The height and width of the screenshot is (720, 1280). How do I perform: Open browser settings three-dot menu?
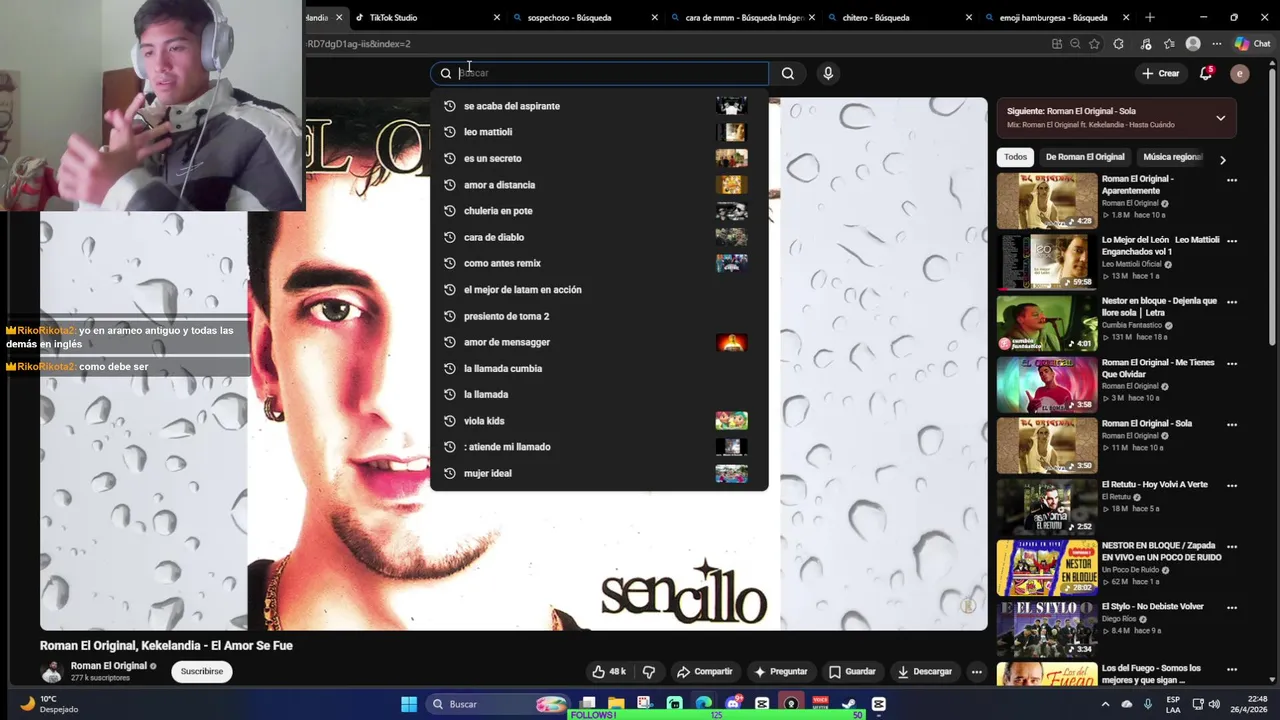1217,44
